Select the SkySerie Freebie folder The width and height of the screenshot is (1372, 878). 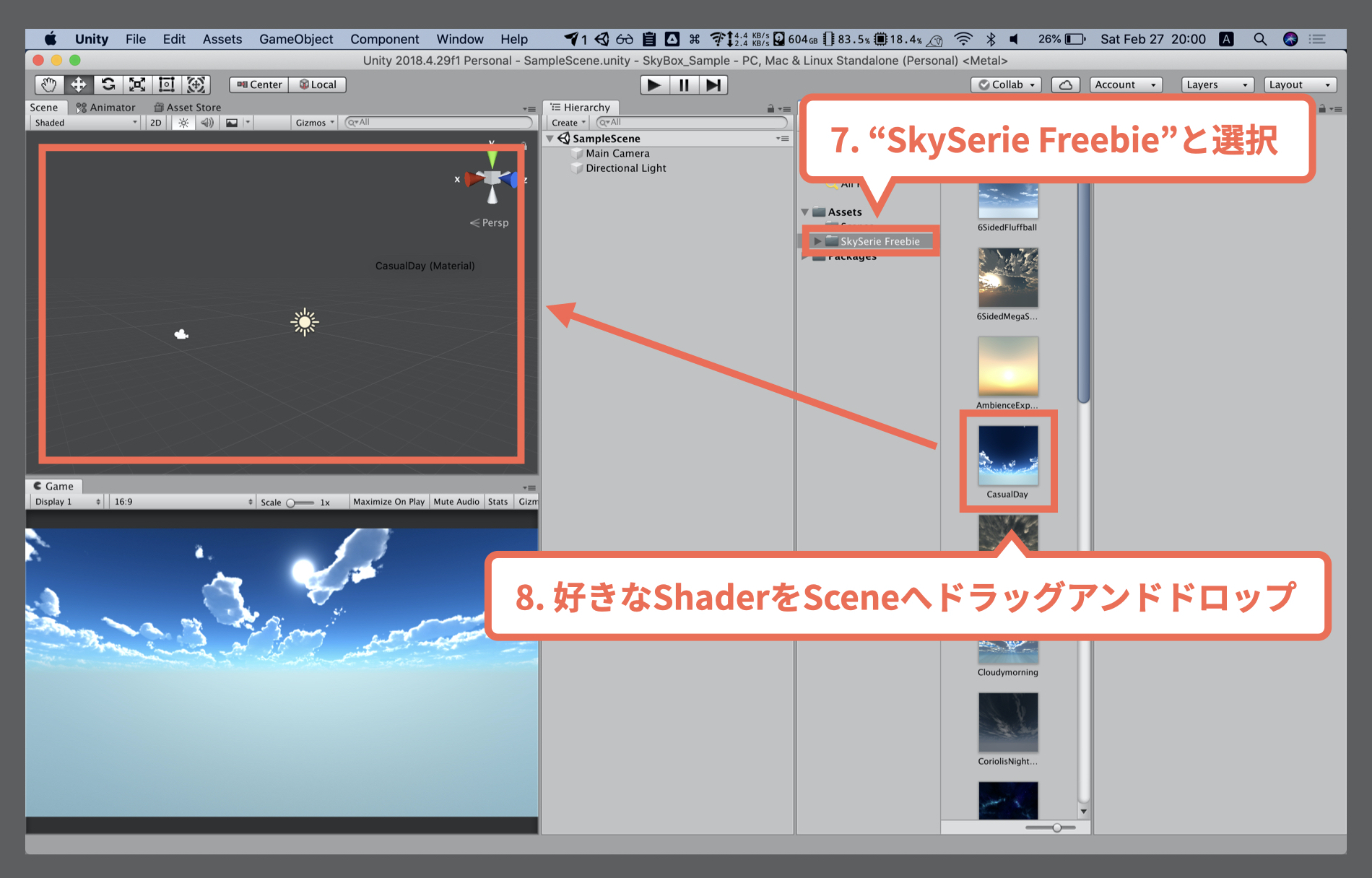click(x=880, y=241)
